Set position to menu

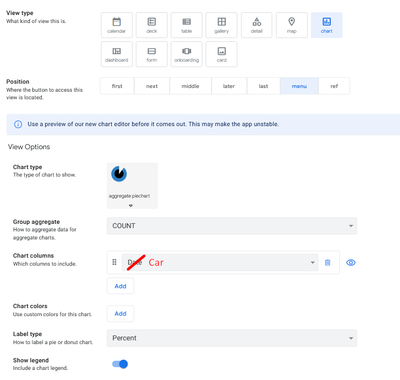pyautogui.click(x=299, y=86)
